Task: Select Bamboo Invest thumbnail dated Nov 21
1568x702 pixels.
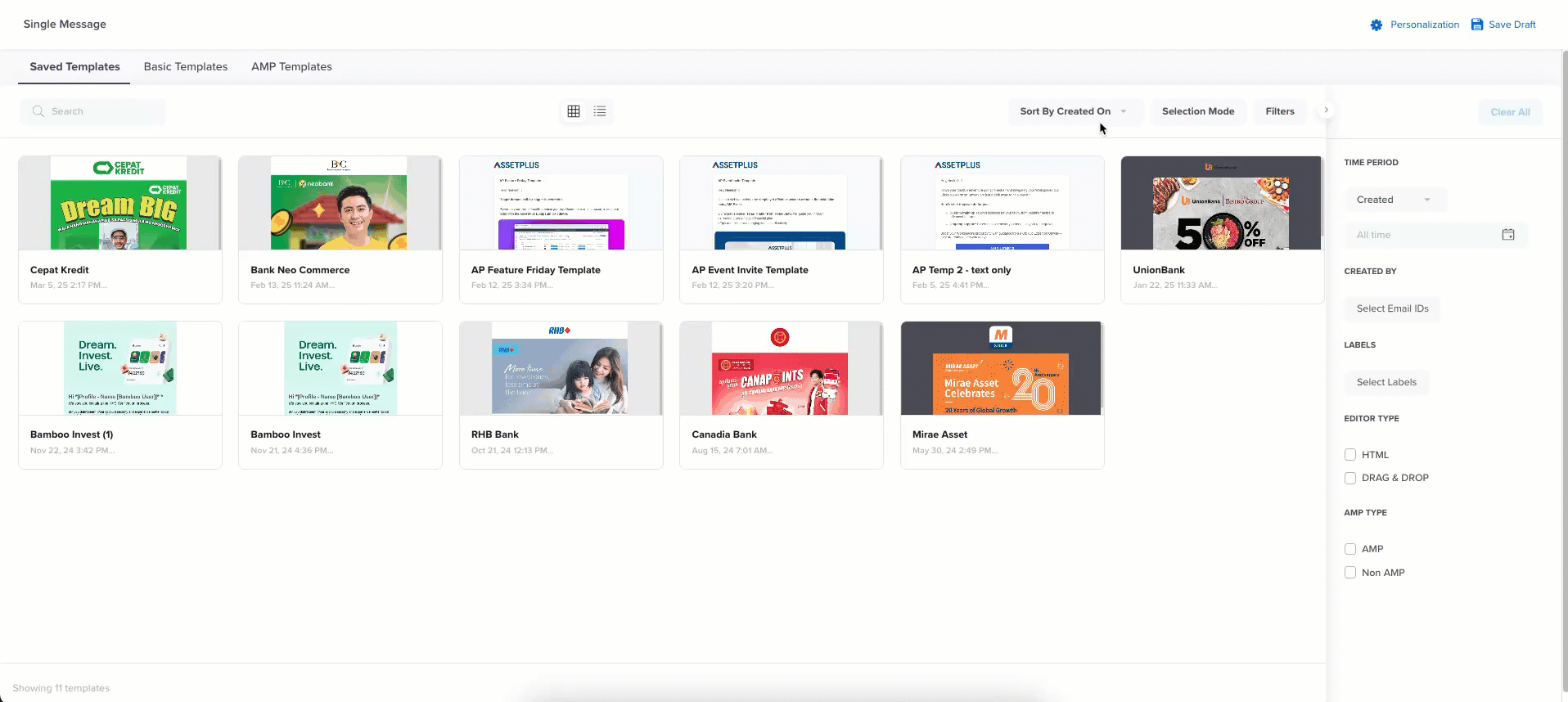Action: pos(340,368)
